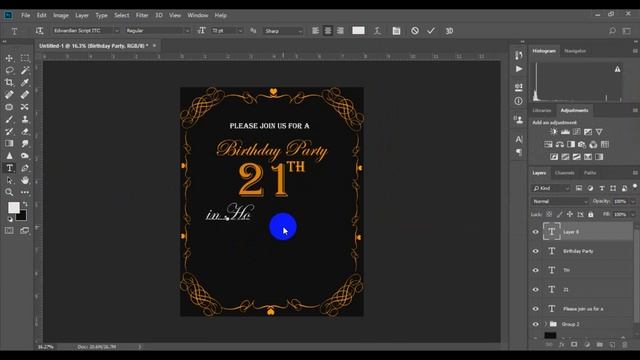This screenshot has width=640, height=360.
Task: Open the workspace switcher icon
Action: tap(627, 31)
